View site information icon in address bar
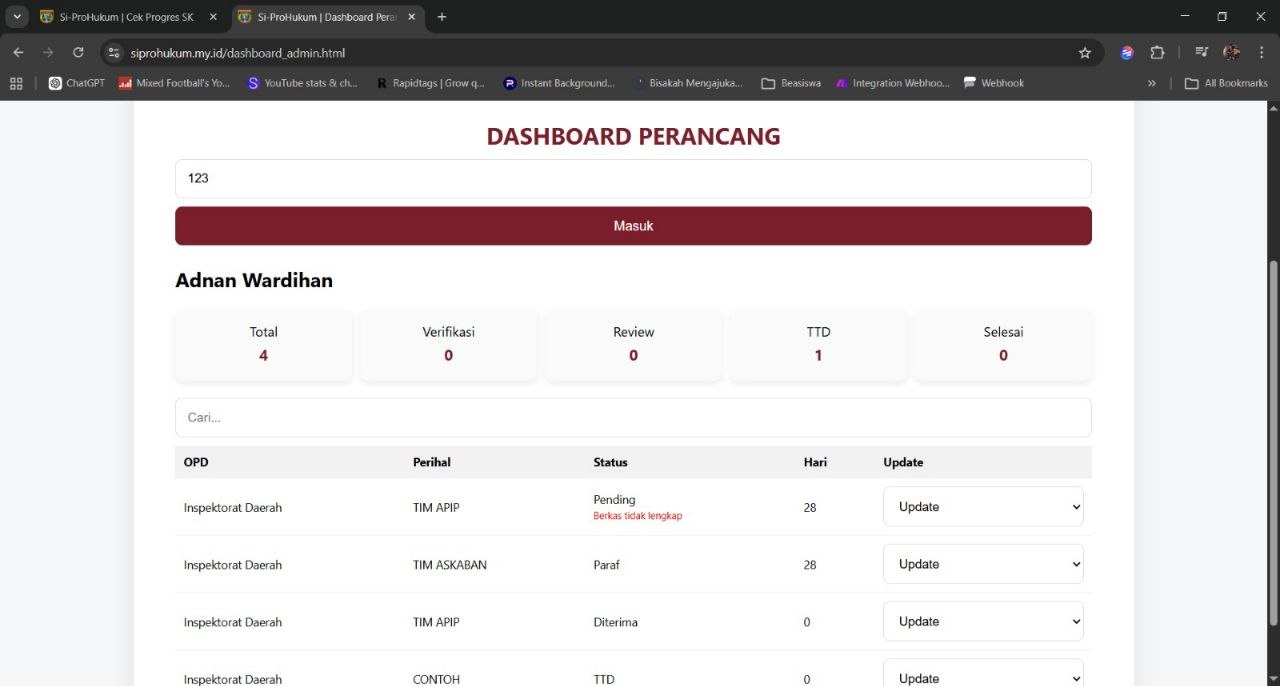Viewport: 1280px width, 686px height. pos(113,52)
